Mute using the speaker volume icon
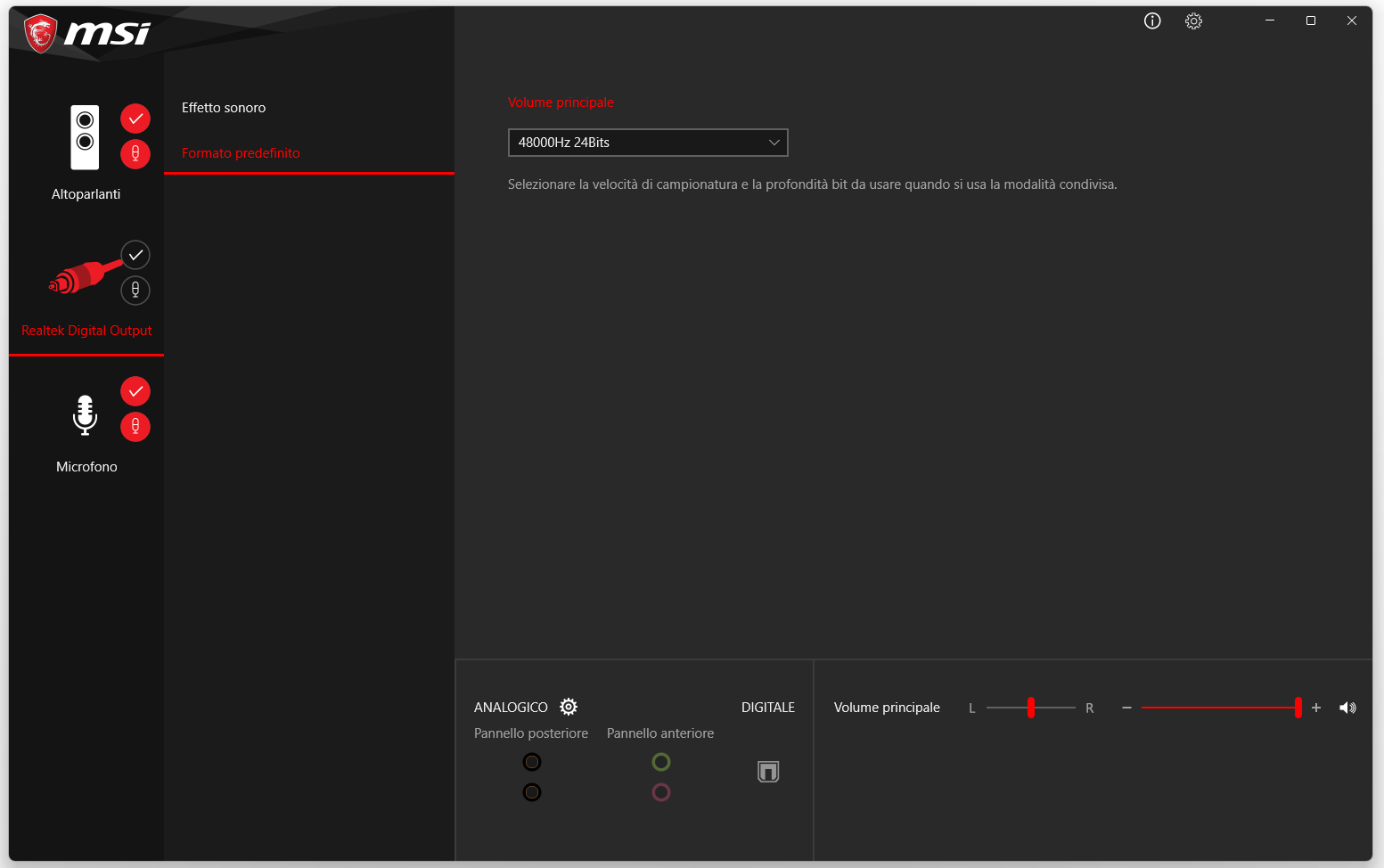 tap(1347, 708)
